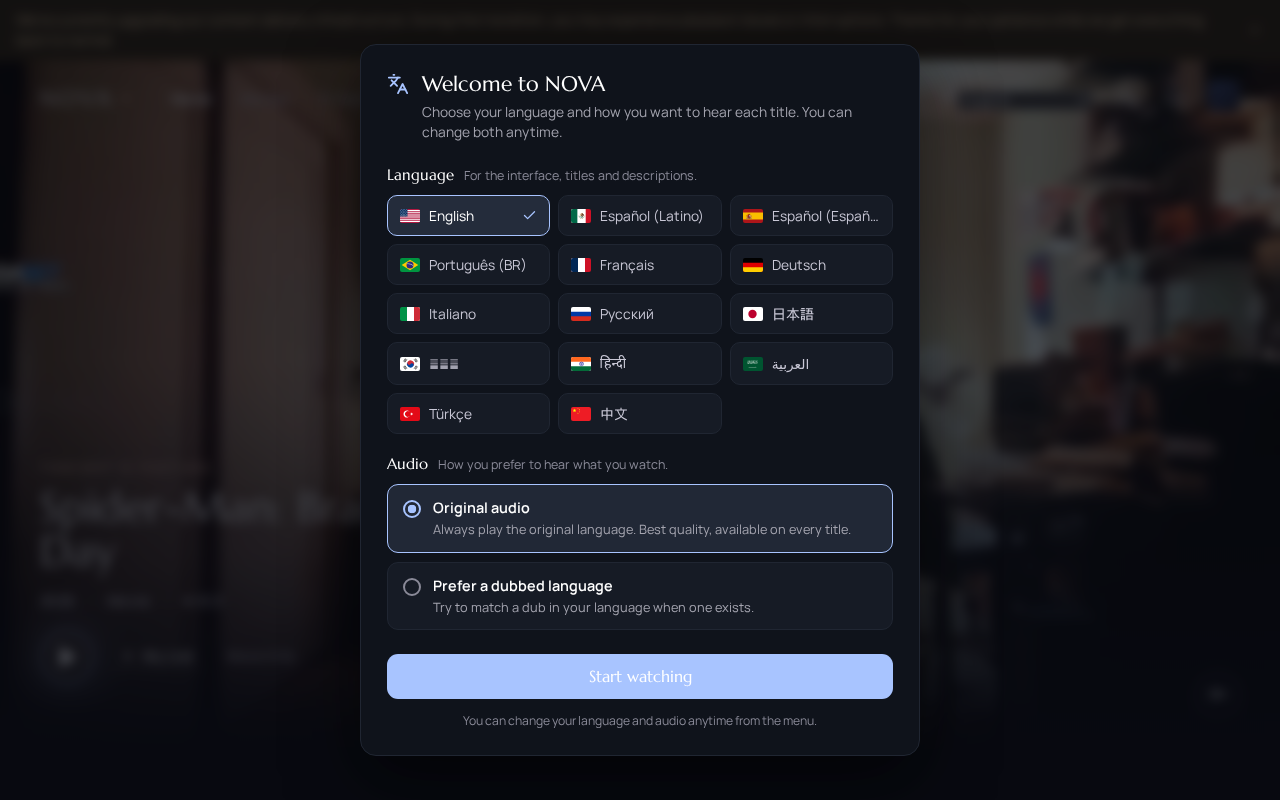Image resolution: width=1280 pixels, height=800 pixels.
Task: Select the Original audio radio button
Action: 412,509
